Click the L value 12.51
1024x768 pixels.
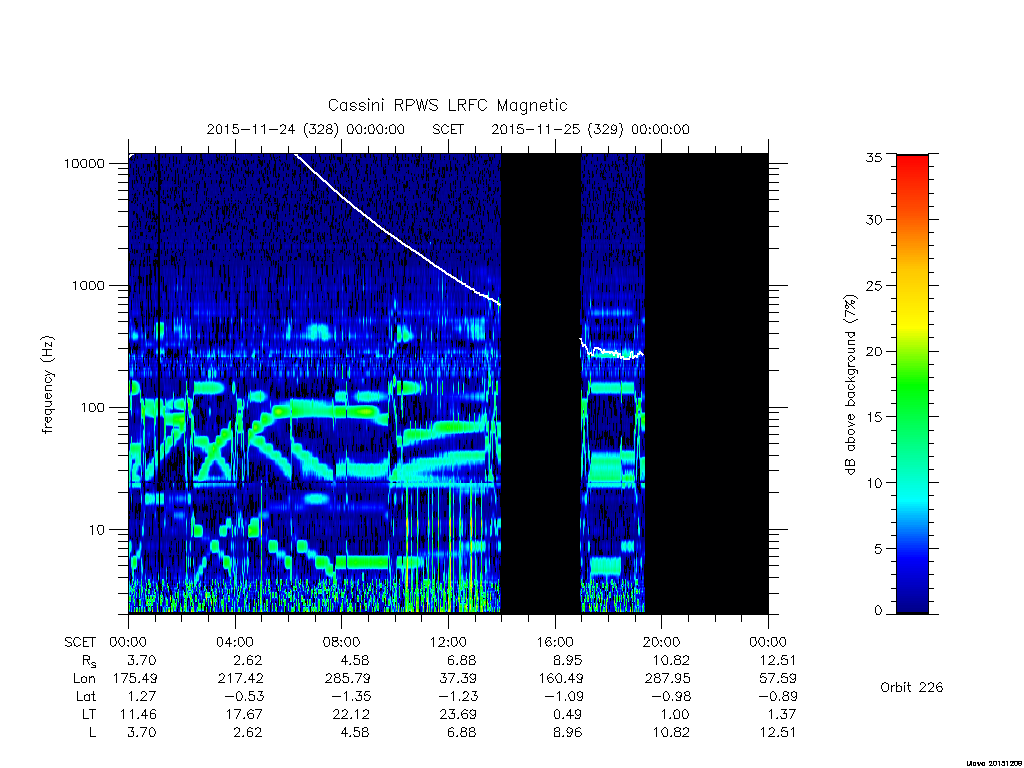pos(777,733)
